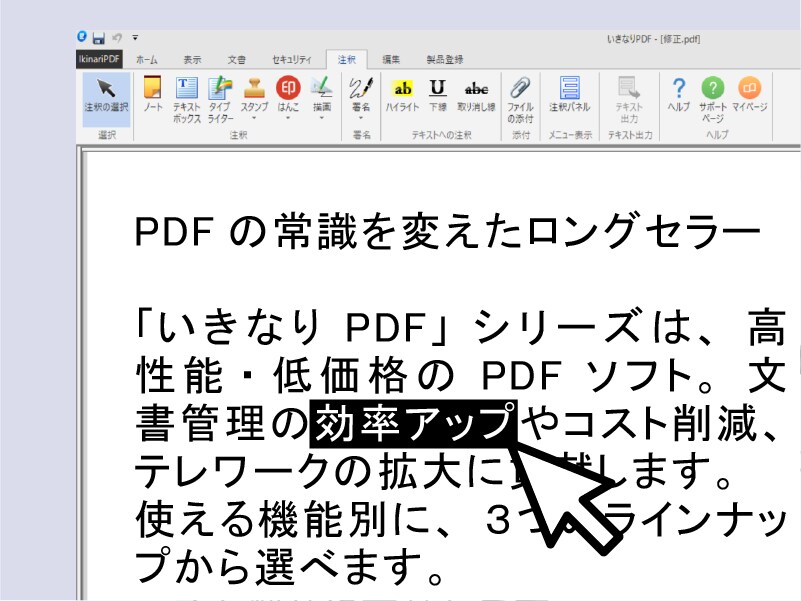The image size is (801, 601).
Task: Expand the はんこ dropdown arrow
Action: click(288, 118)
